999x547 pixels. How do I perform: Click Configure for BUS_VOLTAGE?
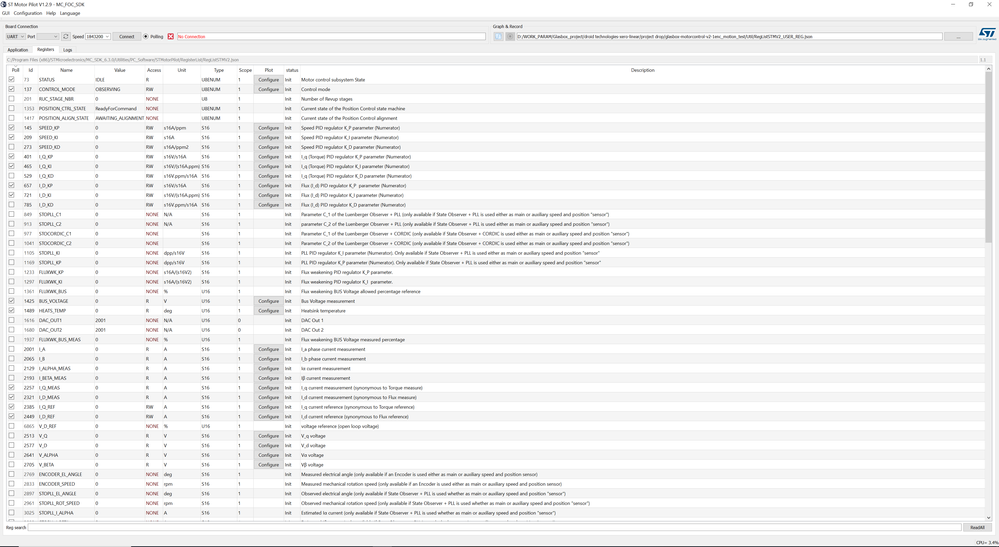[x=269, y=301]
